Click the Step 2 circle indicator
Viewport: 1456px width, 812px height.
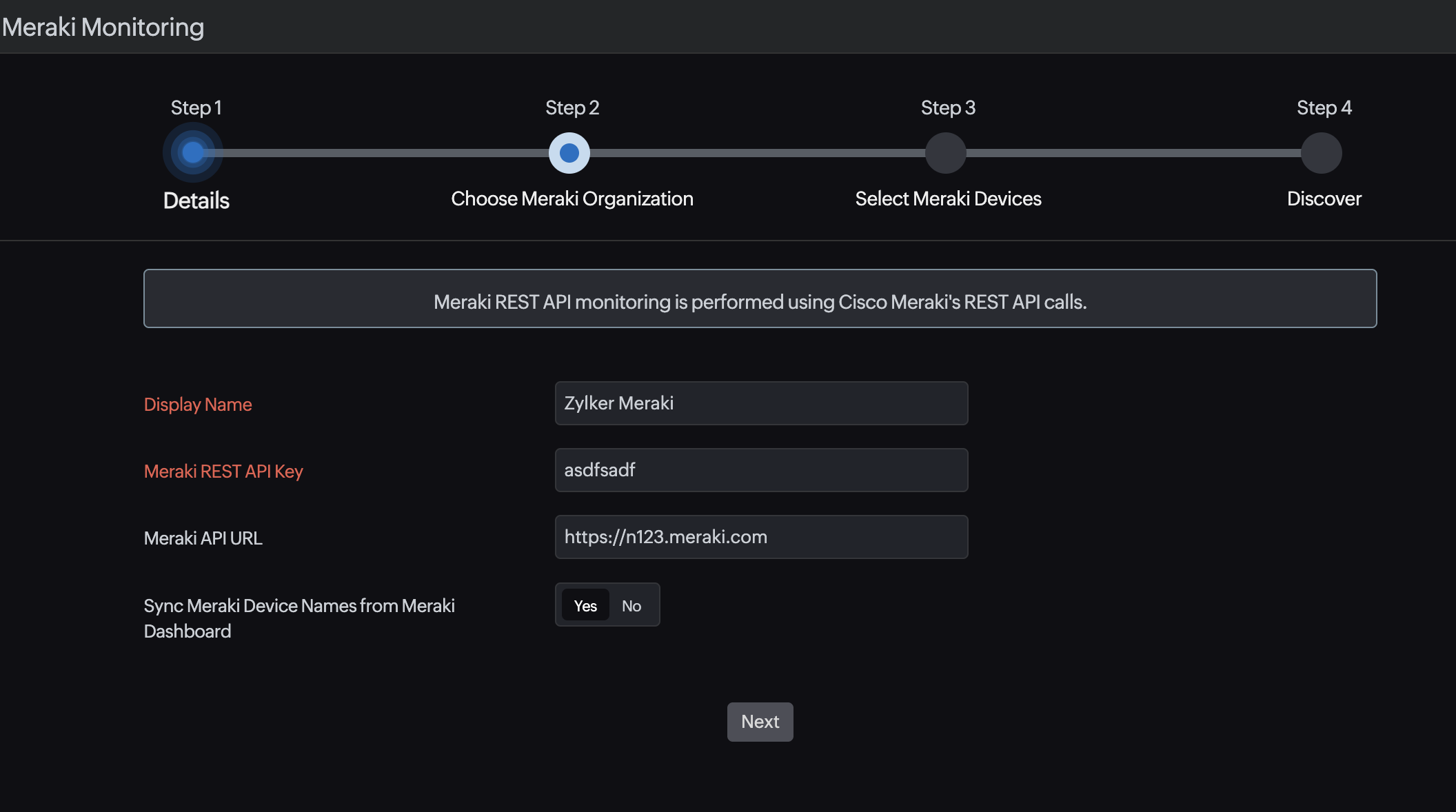point(569,153)
